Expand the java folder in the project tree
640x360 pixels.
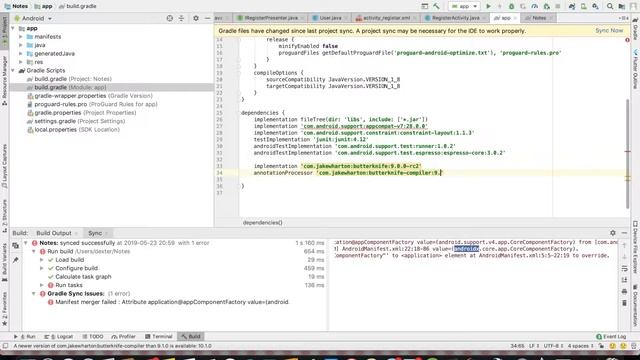[21, 45]
